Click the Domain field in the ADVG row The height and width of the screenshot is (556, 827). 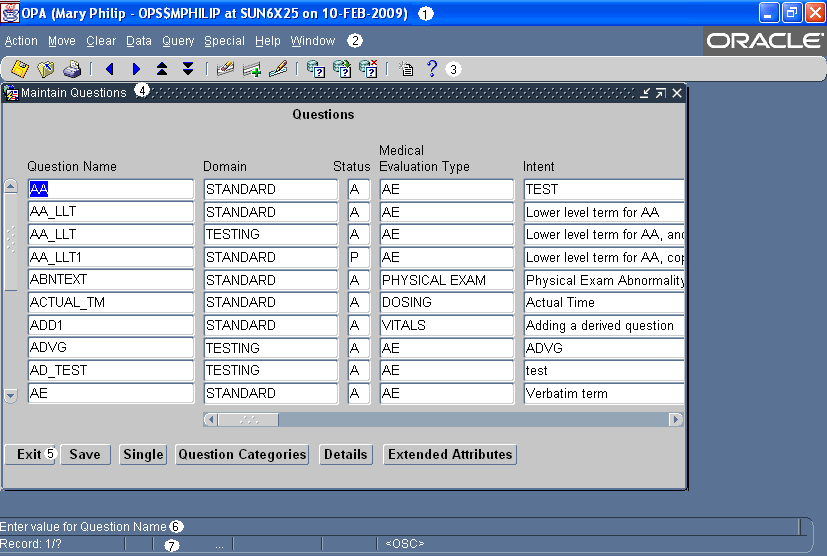(271, 348)
